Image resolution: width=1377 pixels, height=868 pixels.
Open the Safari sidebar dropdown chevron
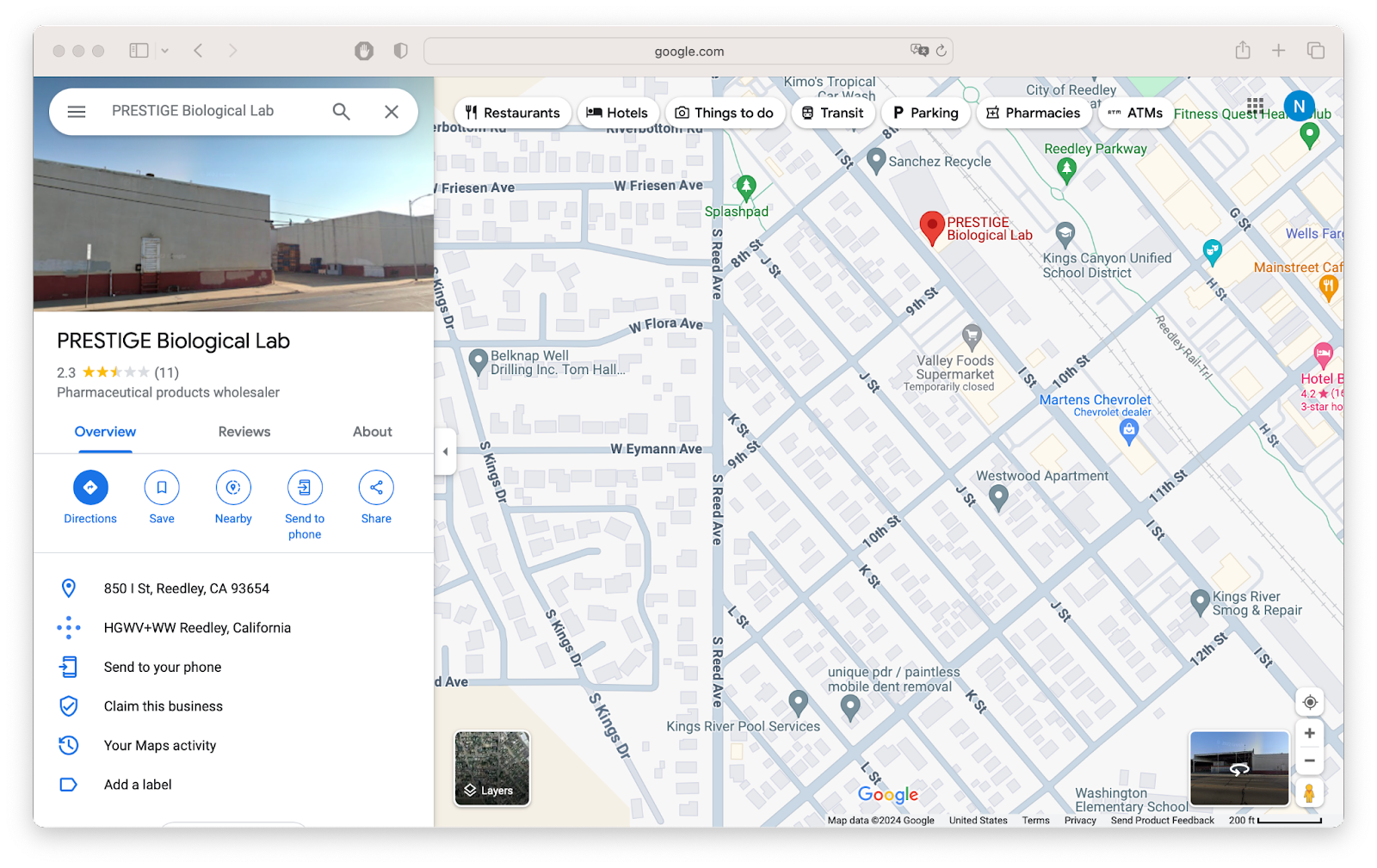click(164, 51)
